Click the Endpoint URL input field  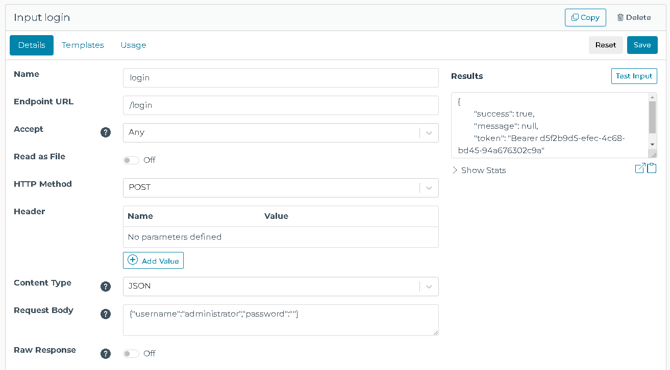pos(281,105)
